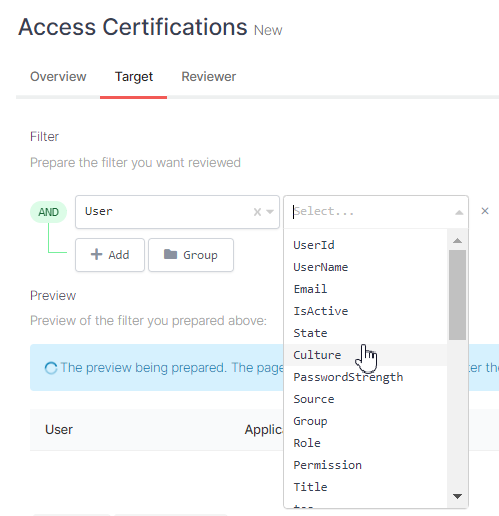This screenshot has height=516, width=499.
Task: Click the Group button with the folder icon
Action: click(191, 255)
